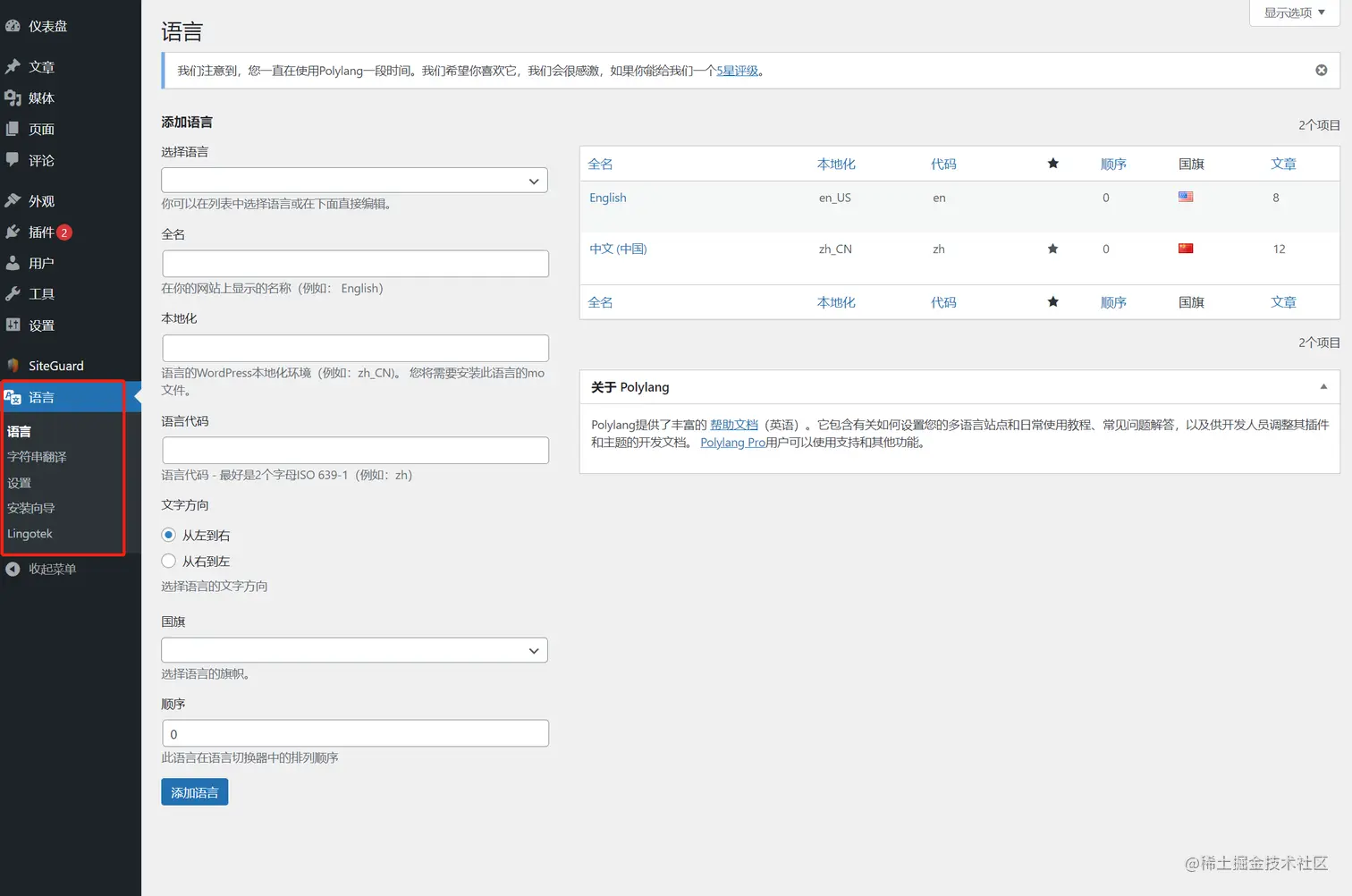Click the 顺序 order input field
Image resolution: width=1352 pixels, height=896 pixels.
click(x=355, y=733)
